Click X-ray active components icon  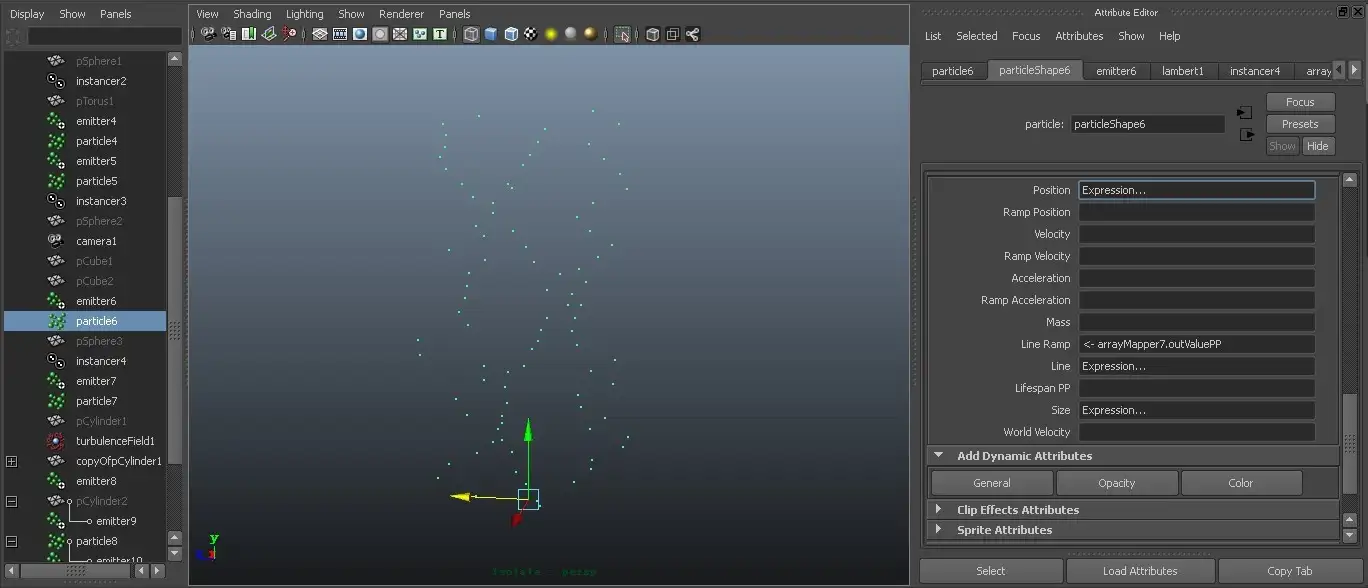pos(673,34)
